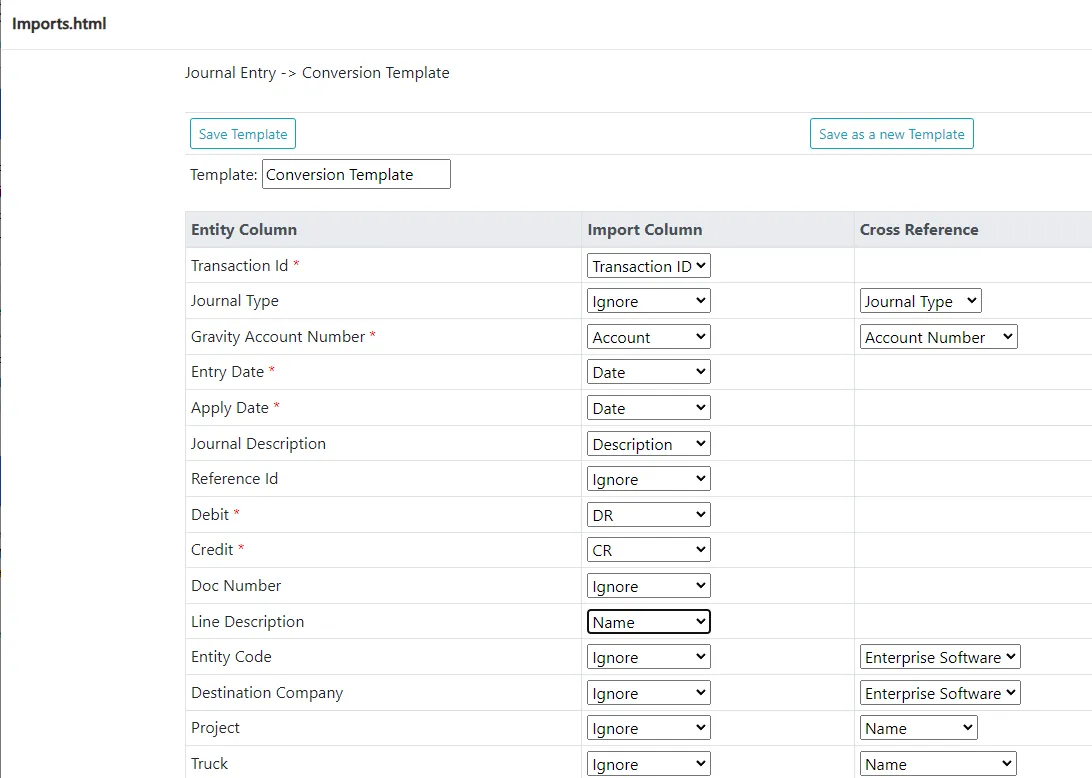The image size is (1092, 778).
Task: Open the Line Description import column dropdown
Action: point(648,621)
